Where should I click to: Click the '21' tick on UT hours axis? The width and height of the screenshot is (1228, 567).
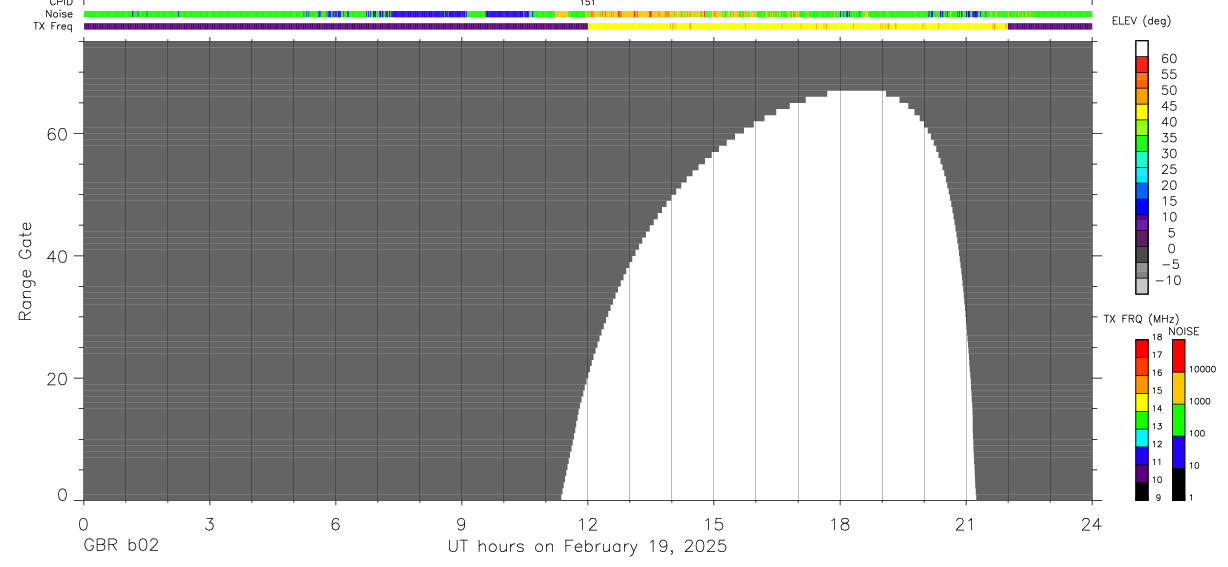[x=965, y=524]
